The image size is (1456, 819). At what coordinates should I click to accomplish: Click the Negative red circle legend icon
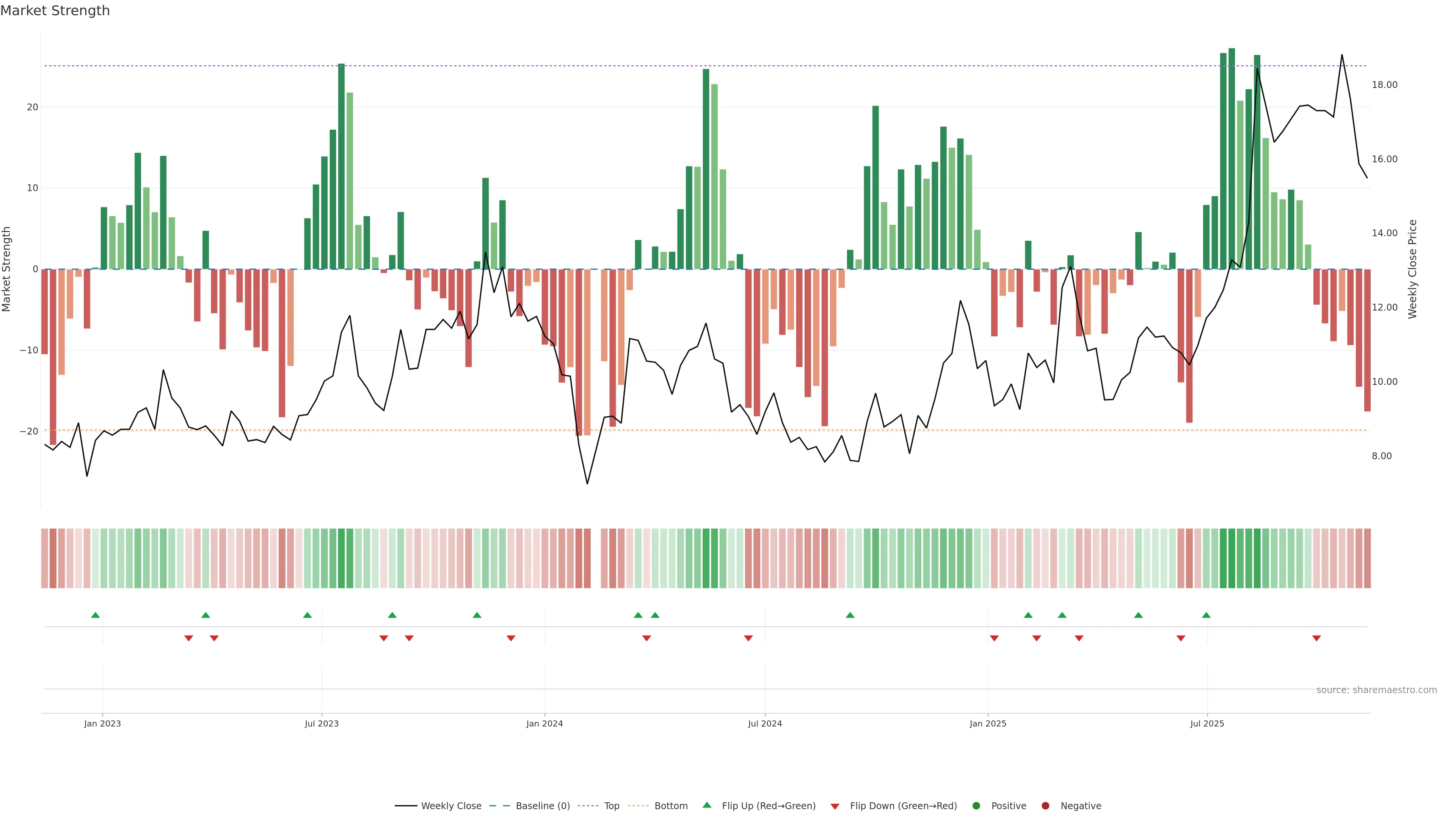1045,805
